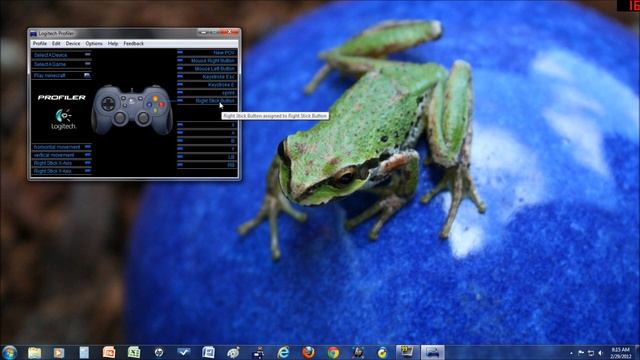Click marker icon beside New POV
Viewport: 640px width, 360px height.
pyautogui.click(x=180, y=52)
